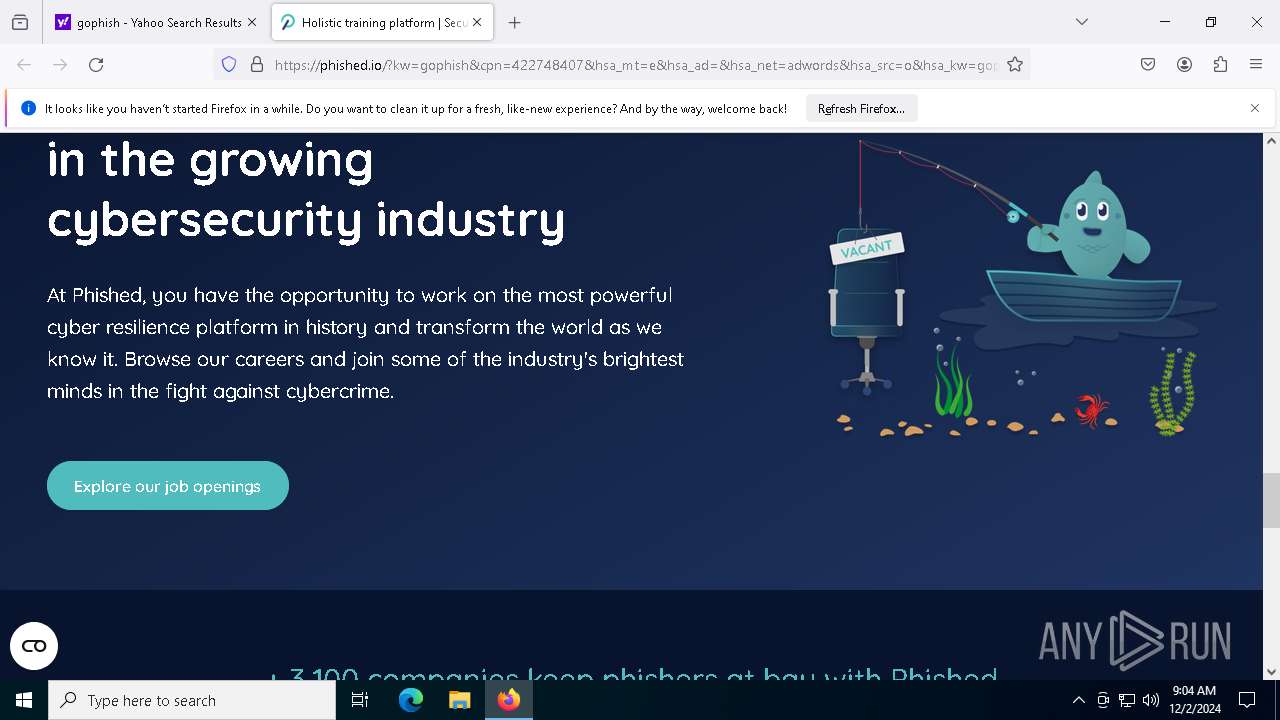Select the Holistic training platform tab
The width and height of the screenshot is (1280, 720).
click(x=380, y=22)
